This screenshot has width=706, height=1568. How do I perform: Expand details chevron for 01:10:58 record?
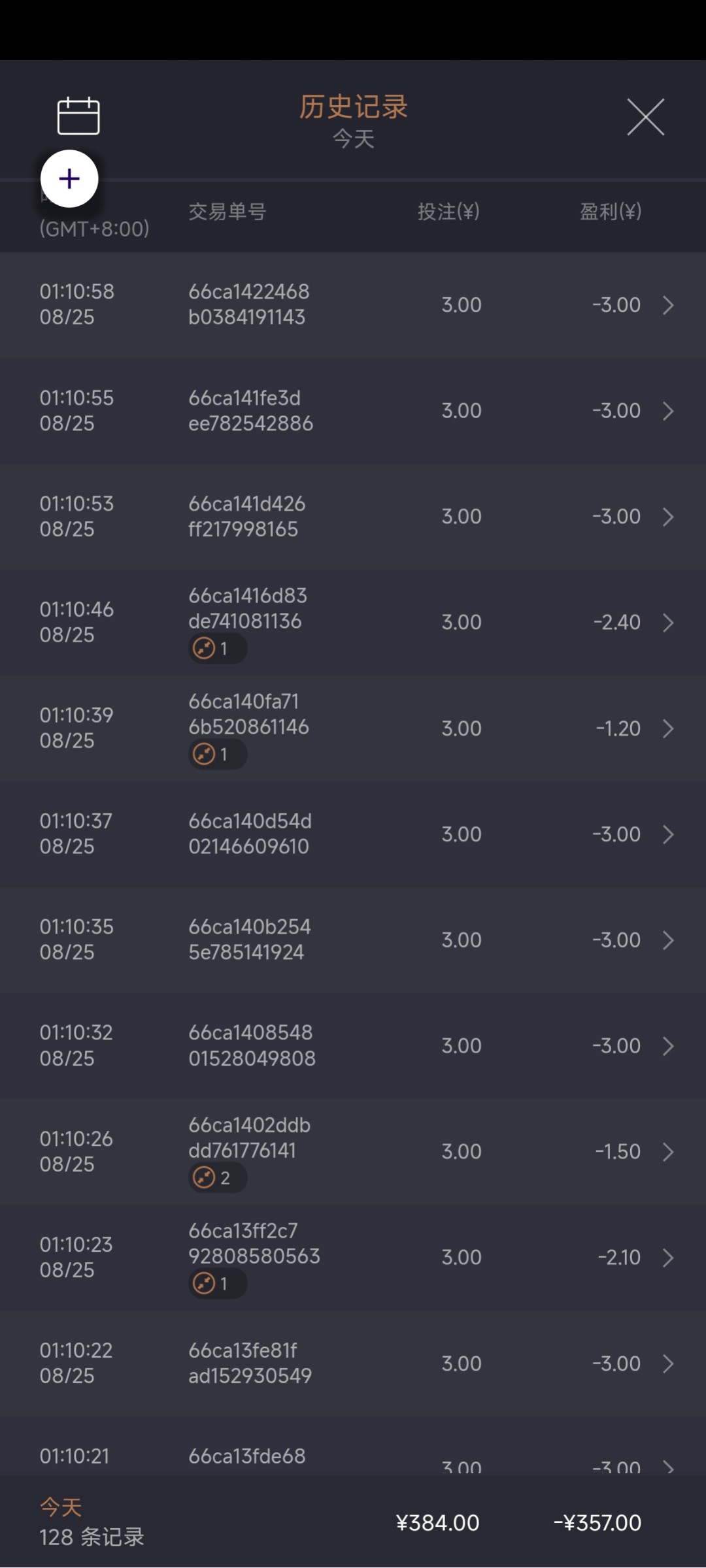(668, 305)
